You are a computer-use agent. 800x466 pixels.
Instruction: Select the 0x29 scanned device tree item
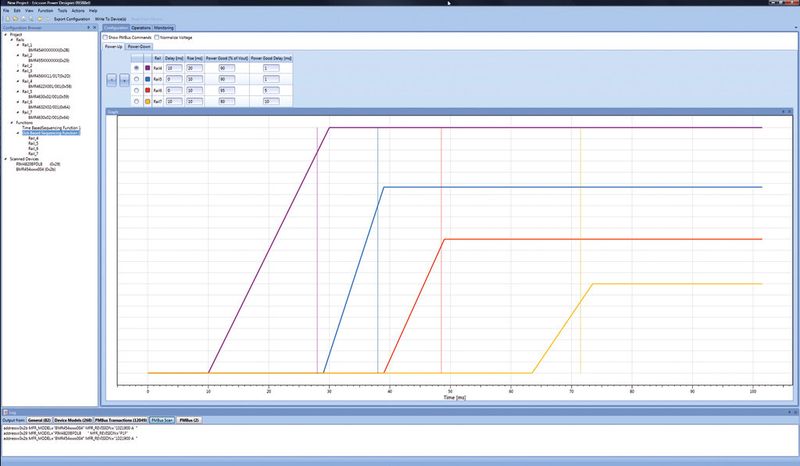(x=38, y=164)
